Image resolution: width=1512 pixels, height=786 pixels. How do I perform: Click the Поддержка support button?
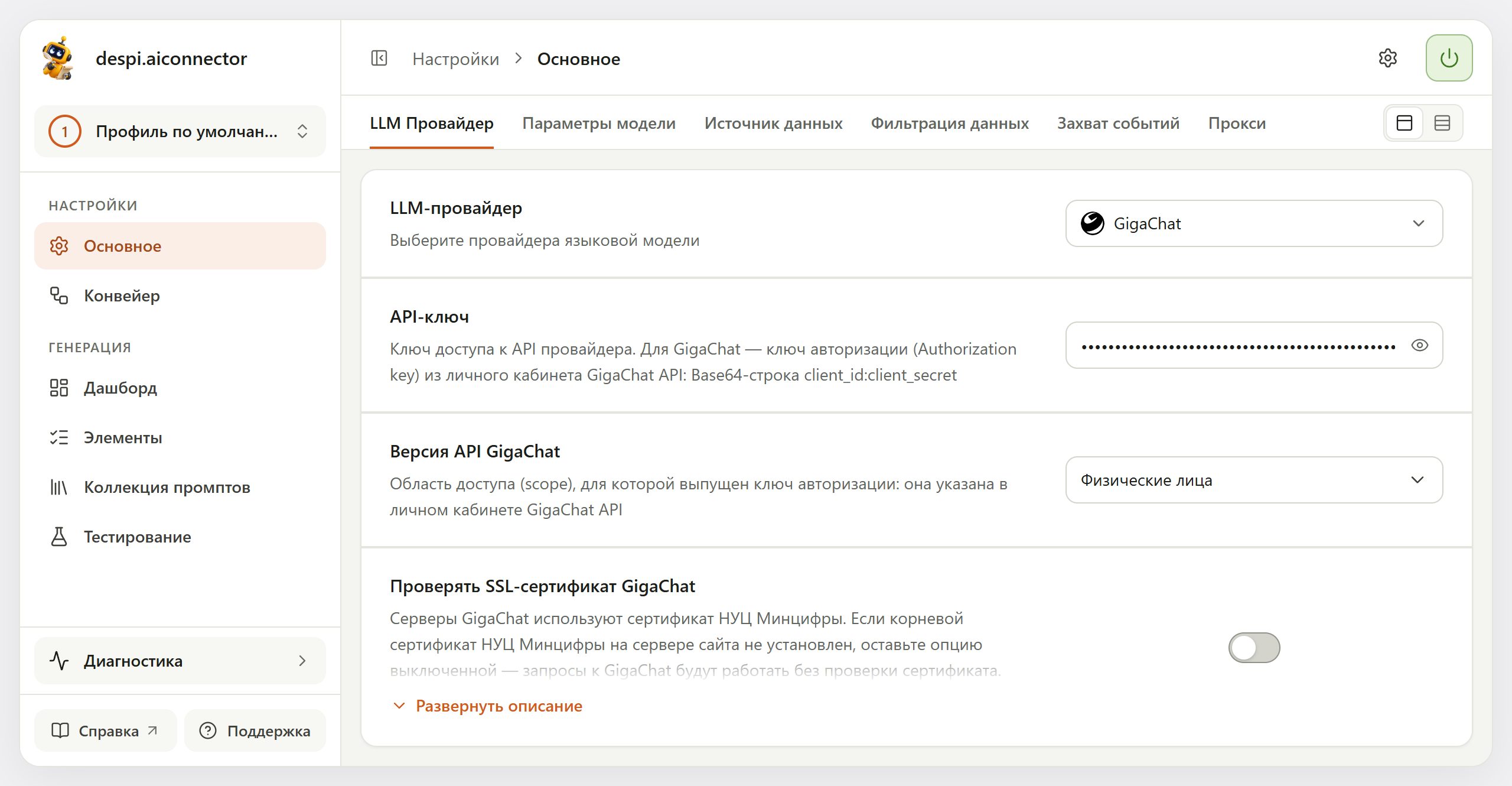pos(255,730)
